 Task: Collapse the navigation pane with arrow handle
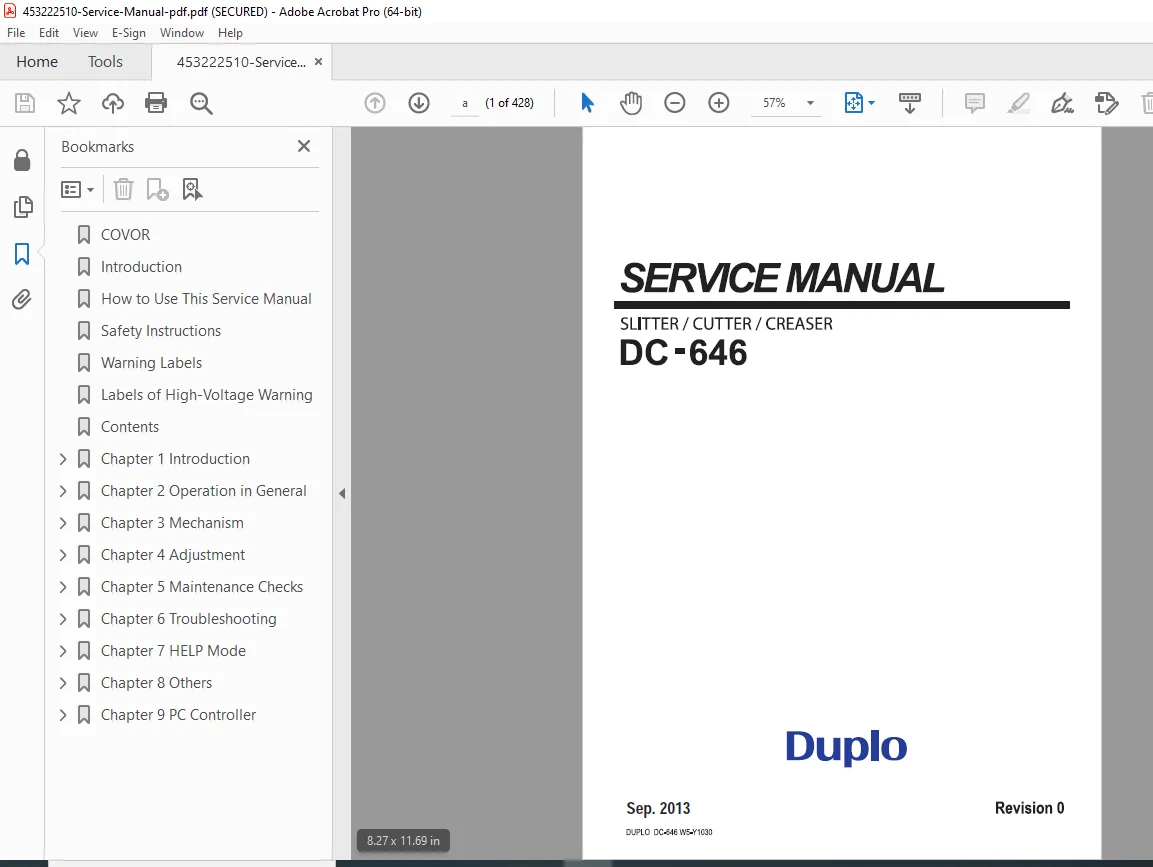pyautogui.click(x=342, y=493)
